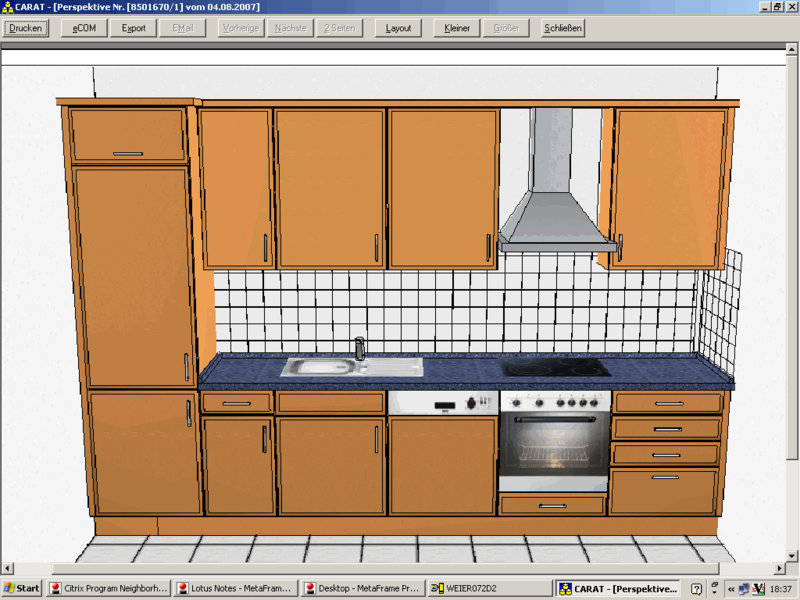
Task: Click the tall cabinet door on the left
Action: tap(133, 275)
